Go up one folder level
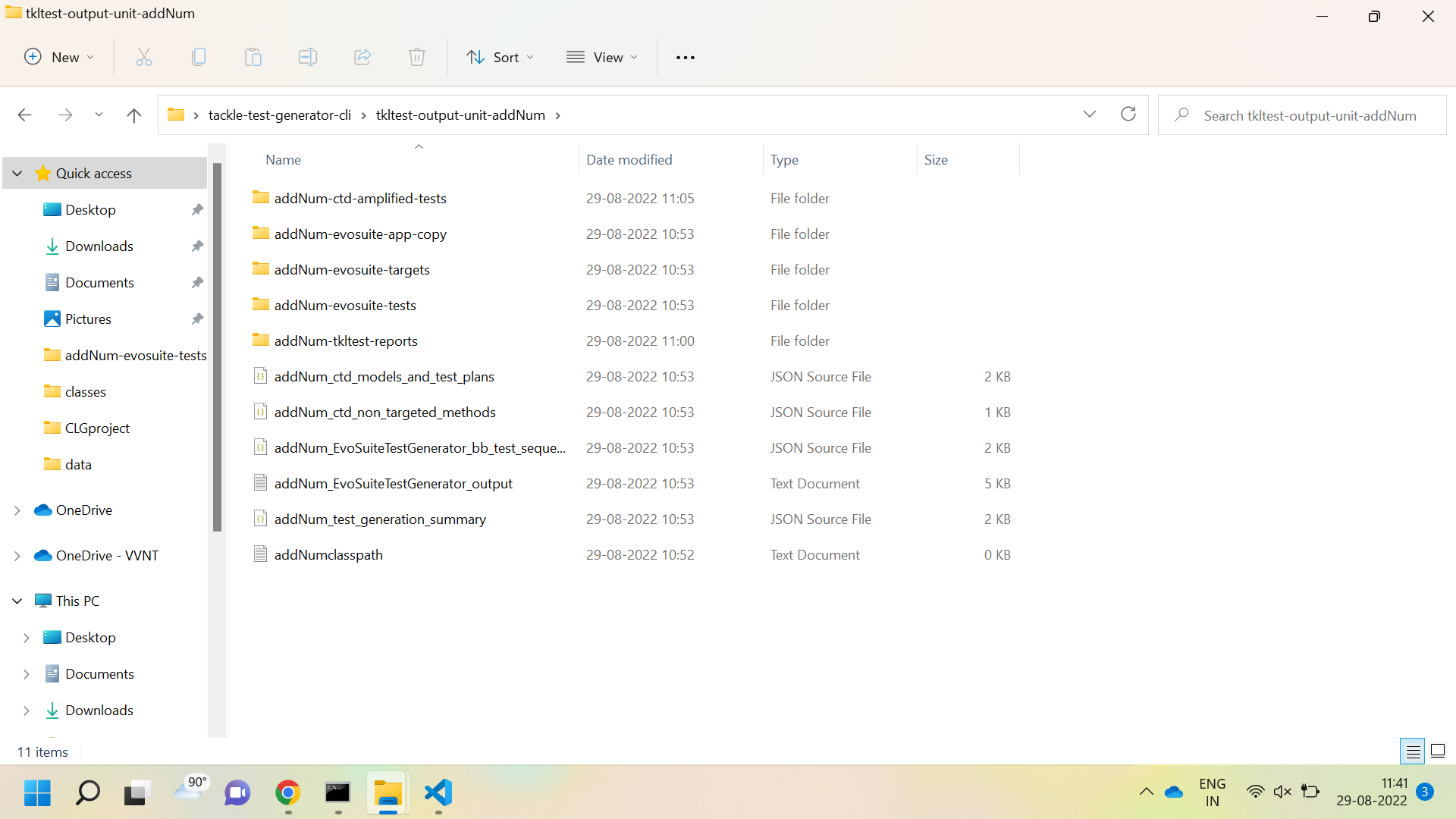1456x819 pixels. (x=133, y=115)
